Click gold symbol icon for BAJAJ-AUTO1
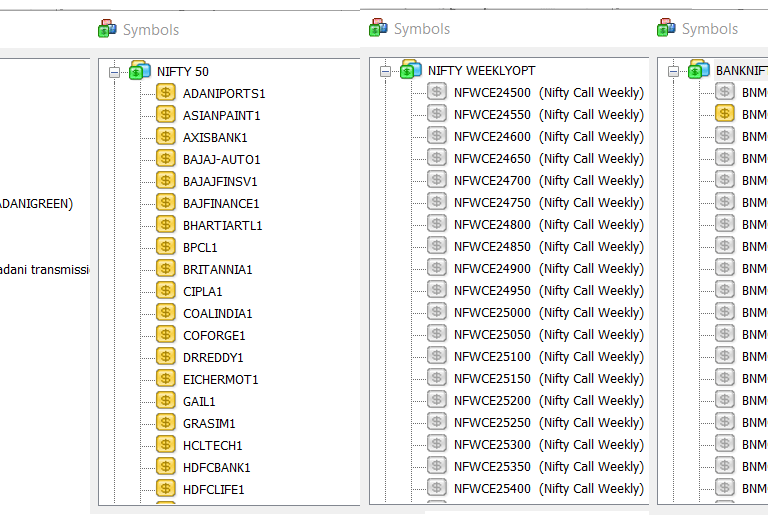The image size is (768, 516). (x=166, y=159)
